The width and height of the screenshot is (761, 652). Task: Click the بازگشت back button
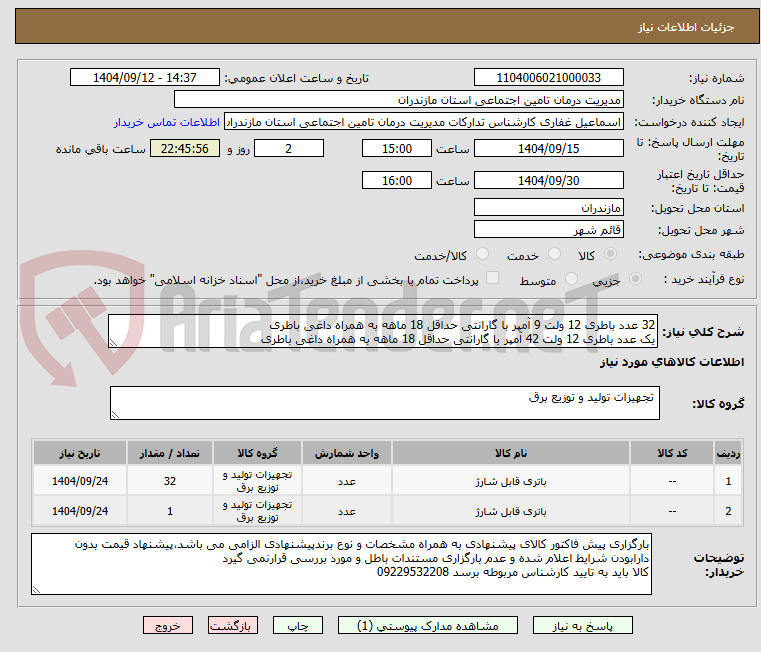pos(232,625)
